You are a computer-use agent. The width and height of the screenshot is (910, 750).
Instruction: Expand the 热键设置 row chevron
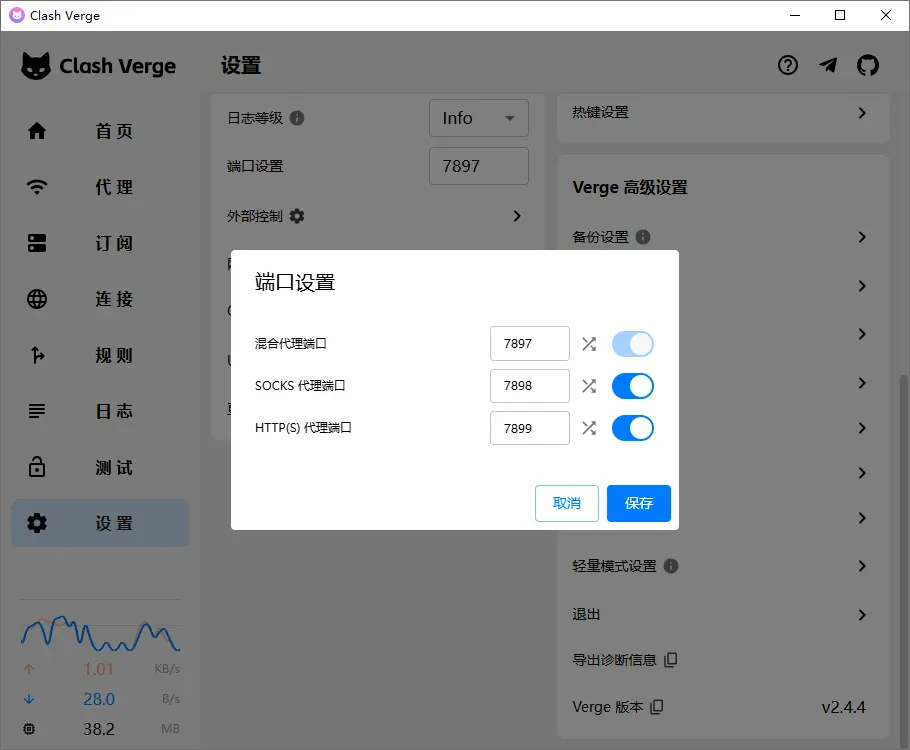coord(862,113)
